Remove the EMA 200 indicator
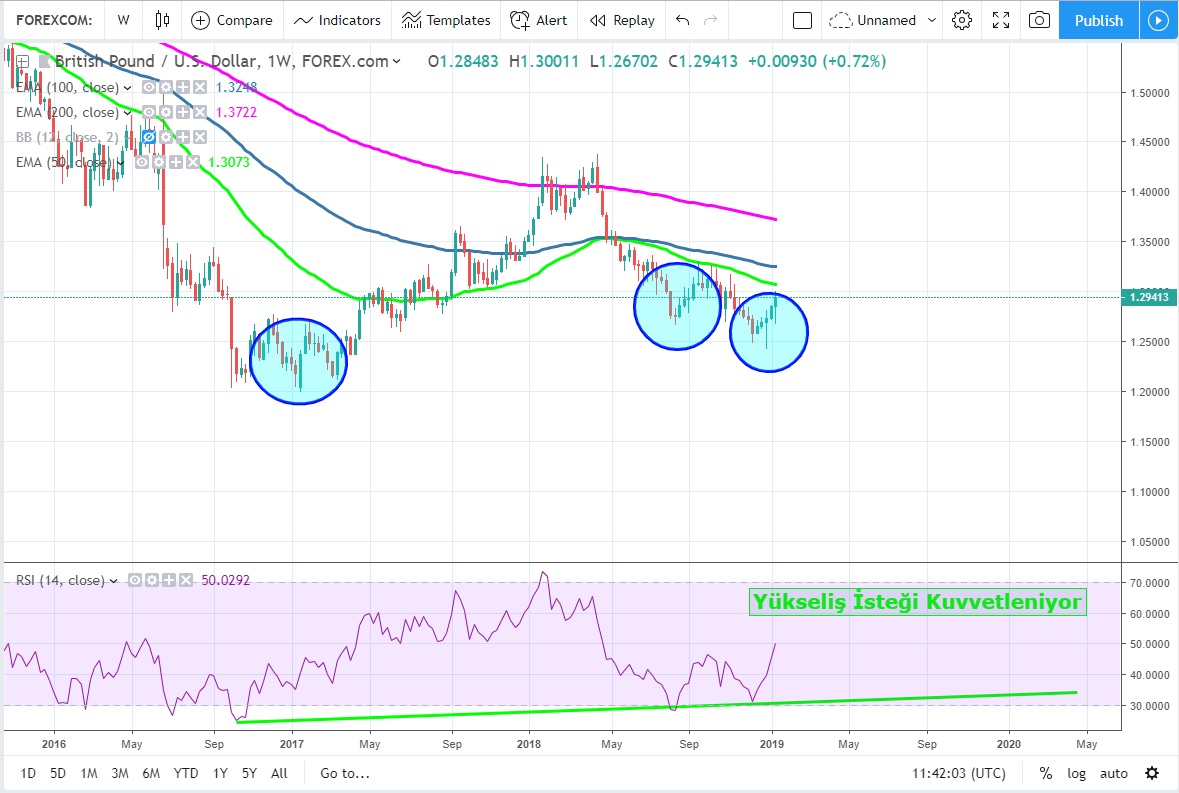The width and height of the screenshot is (1179, 793). click(x=199, y=113)
